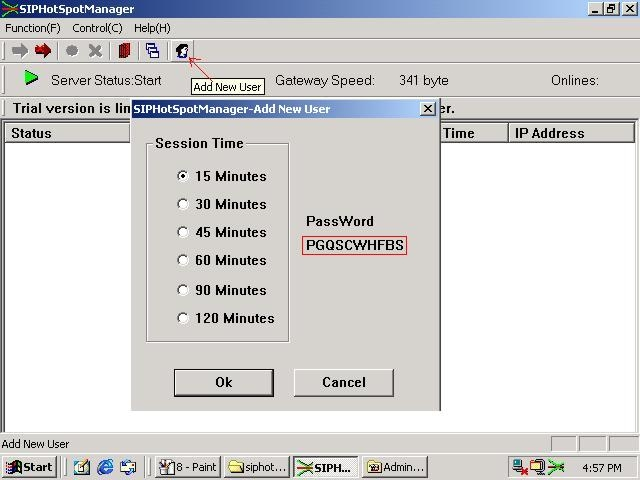Switch to the siphot... folder taskbar window
Image resolution: width=640 pixels, height=480 pixels.
(257, 467)
